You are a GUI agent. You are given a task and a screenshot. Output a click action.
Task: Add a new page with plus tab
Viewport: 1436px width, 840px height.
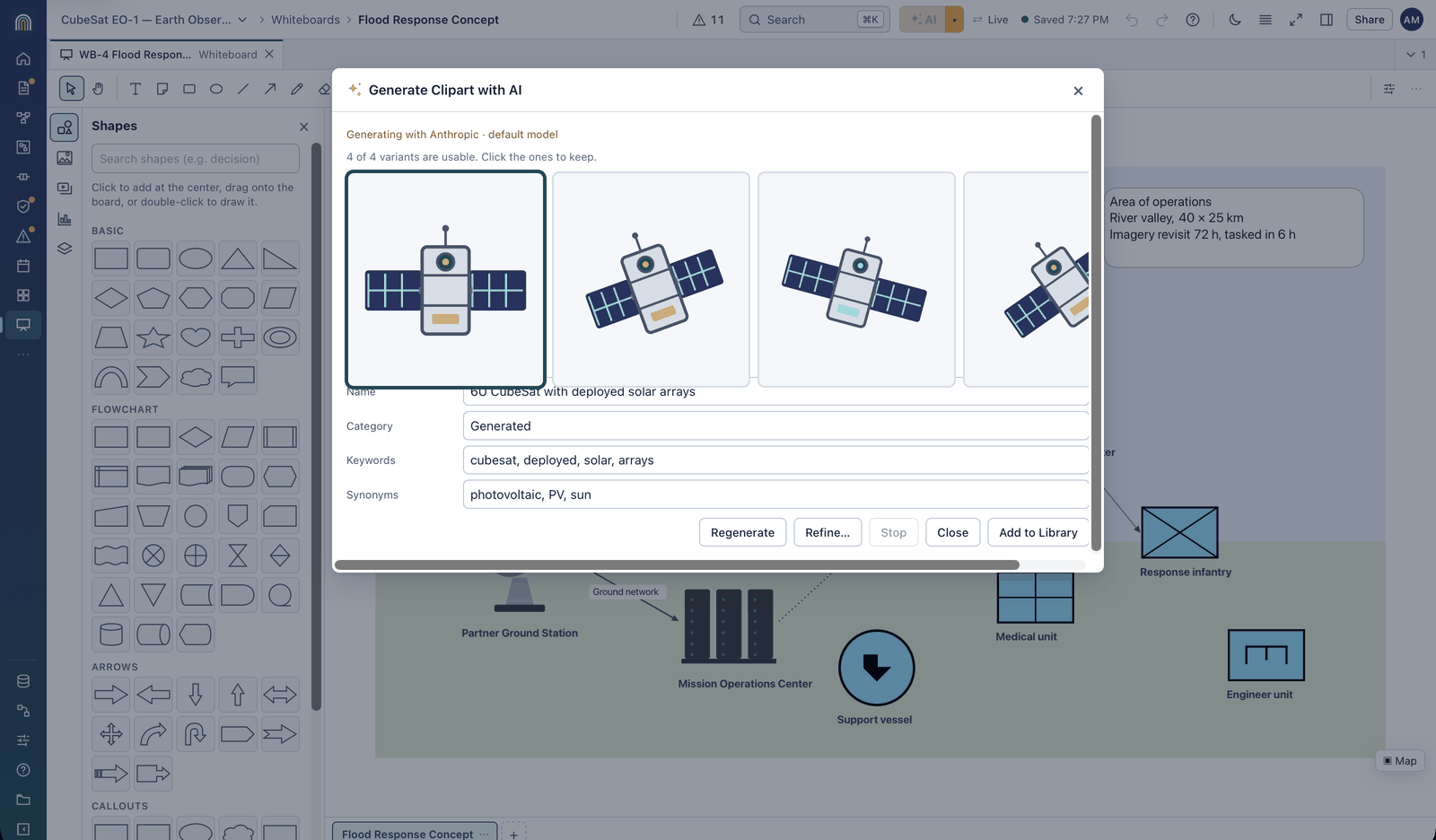pos(513,834)
